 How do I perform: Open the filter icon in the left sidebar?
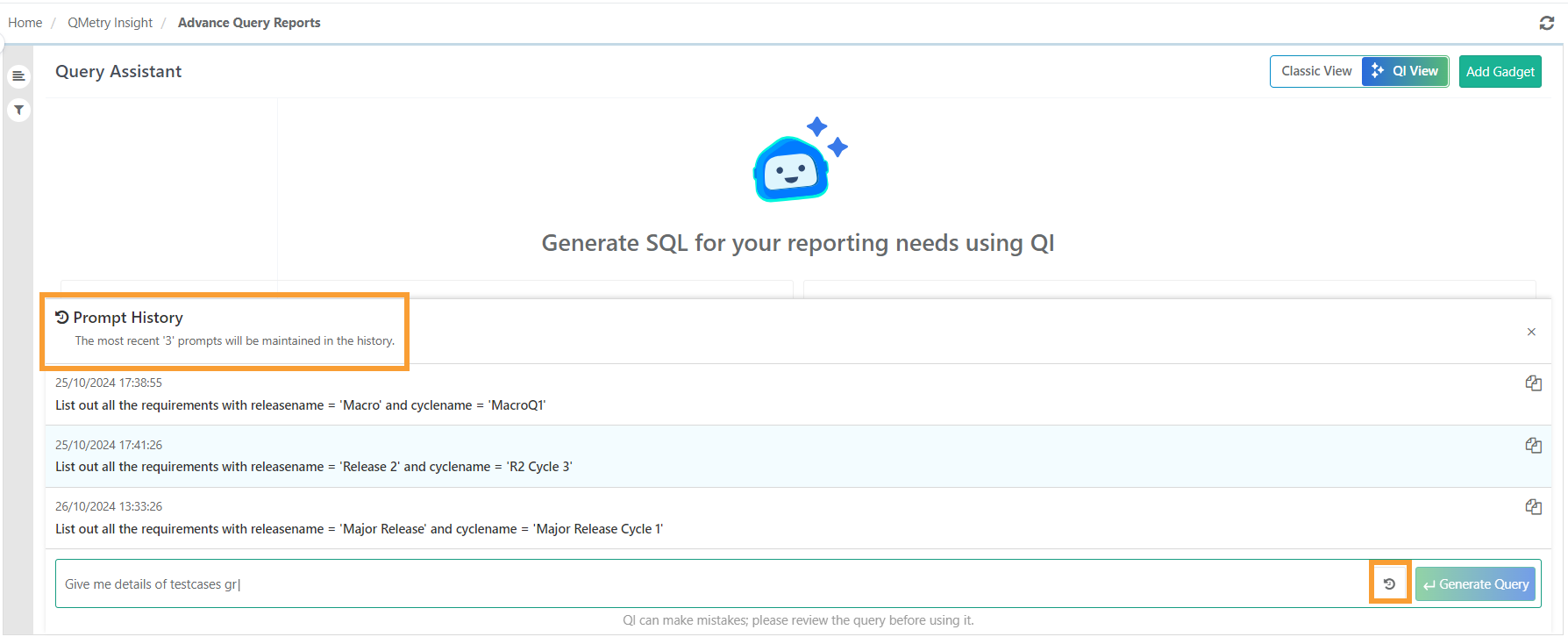[x=18, y=110]
